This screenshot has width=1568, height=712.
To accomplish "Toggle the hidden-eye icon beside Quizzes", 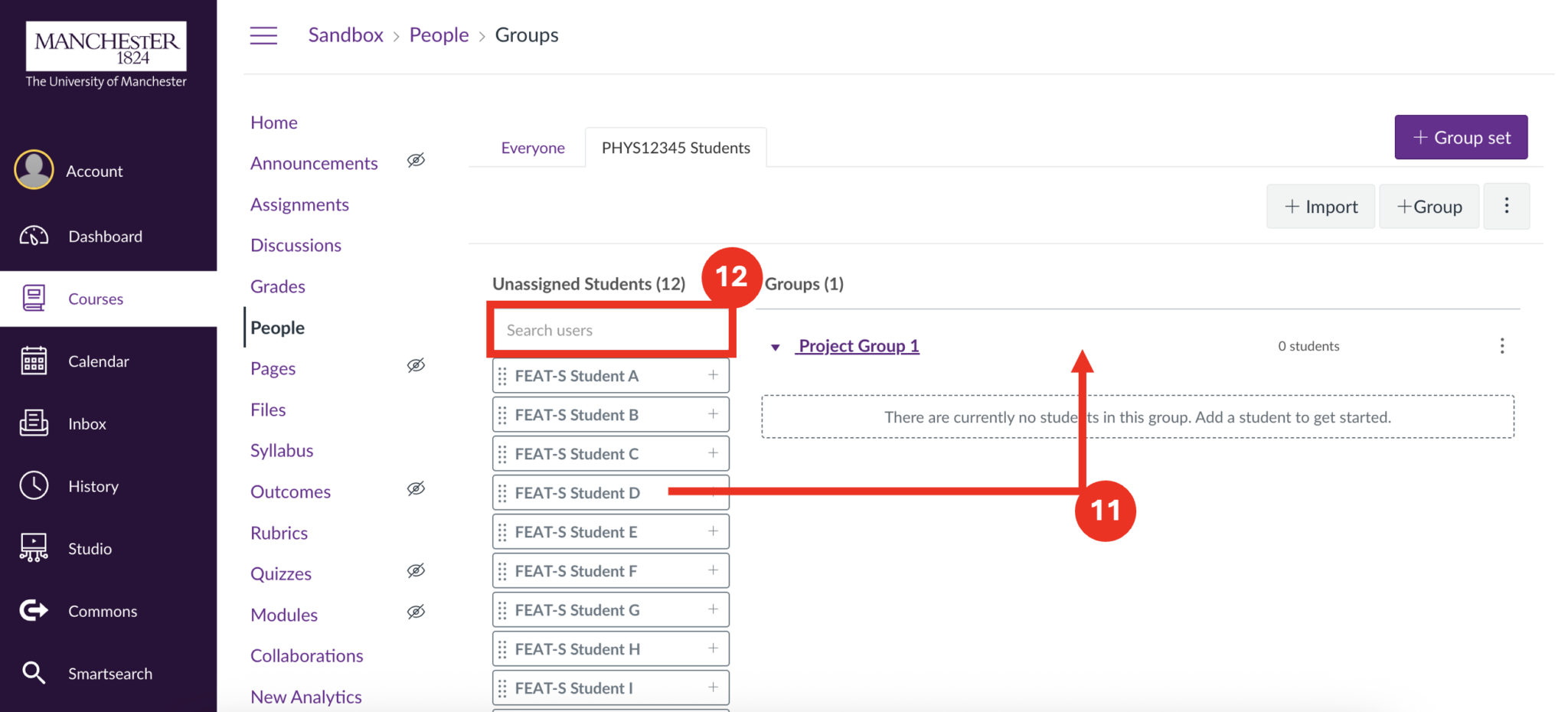I will 416,570.
